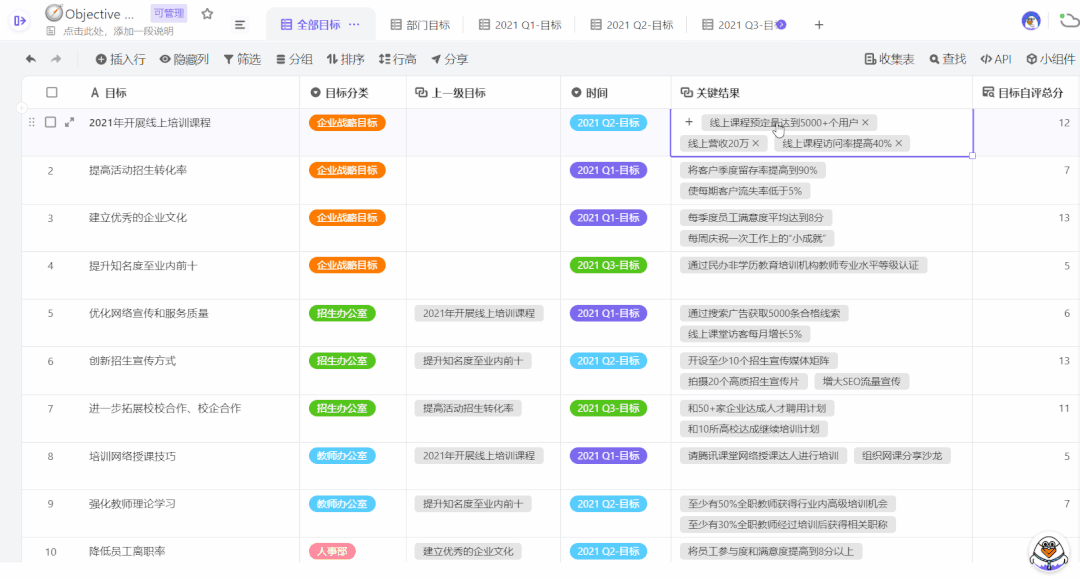Image resolution: width=1080 pixels, height=579 pixels.
Task: Adjust 行高 row height setting
Action: (x=397, y=59)
